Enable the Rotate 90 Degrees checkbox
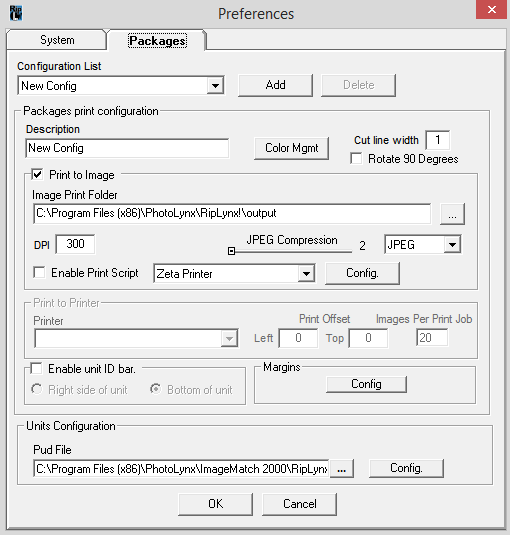This screenshot has height=535, width=510. pos(356,159)
